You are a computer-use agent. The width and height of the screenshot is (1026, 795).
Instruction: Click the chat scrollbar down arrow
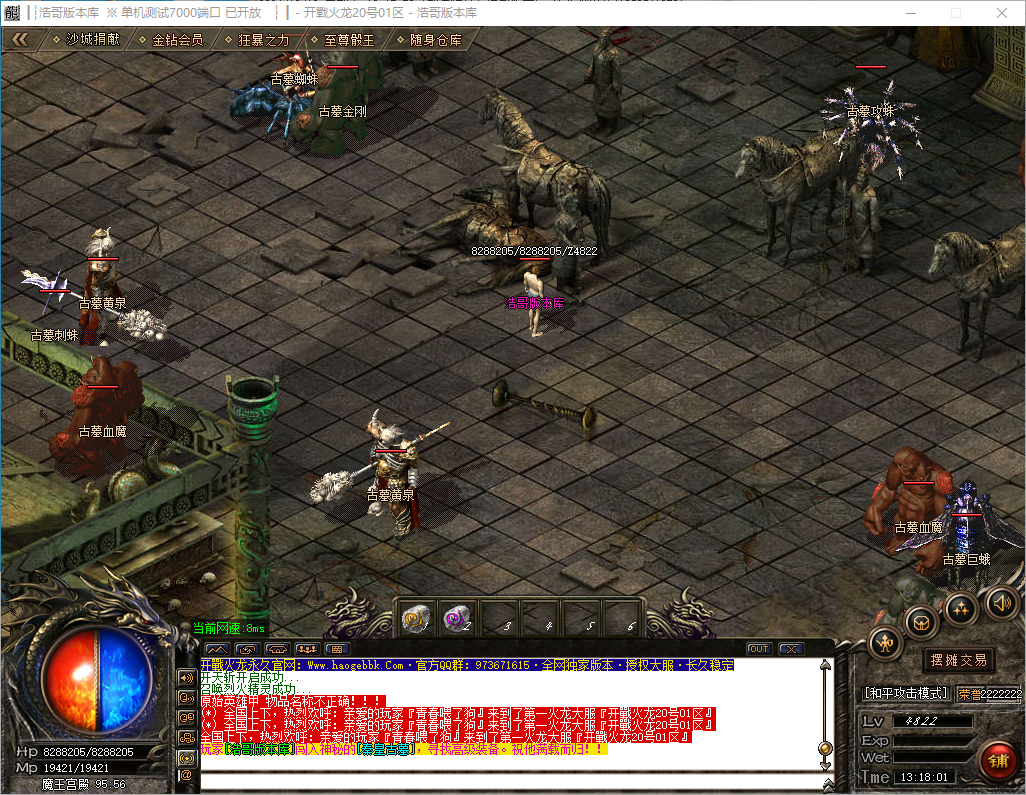click(826, 764)
